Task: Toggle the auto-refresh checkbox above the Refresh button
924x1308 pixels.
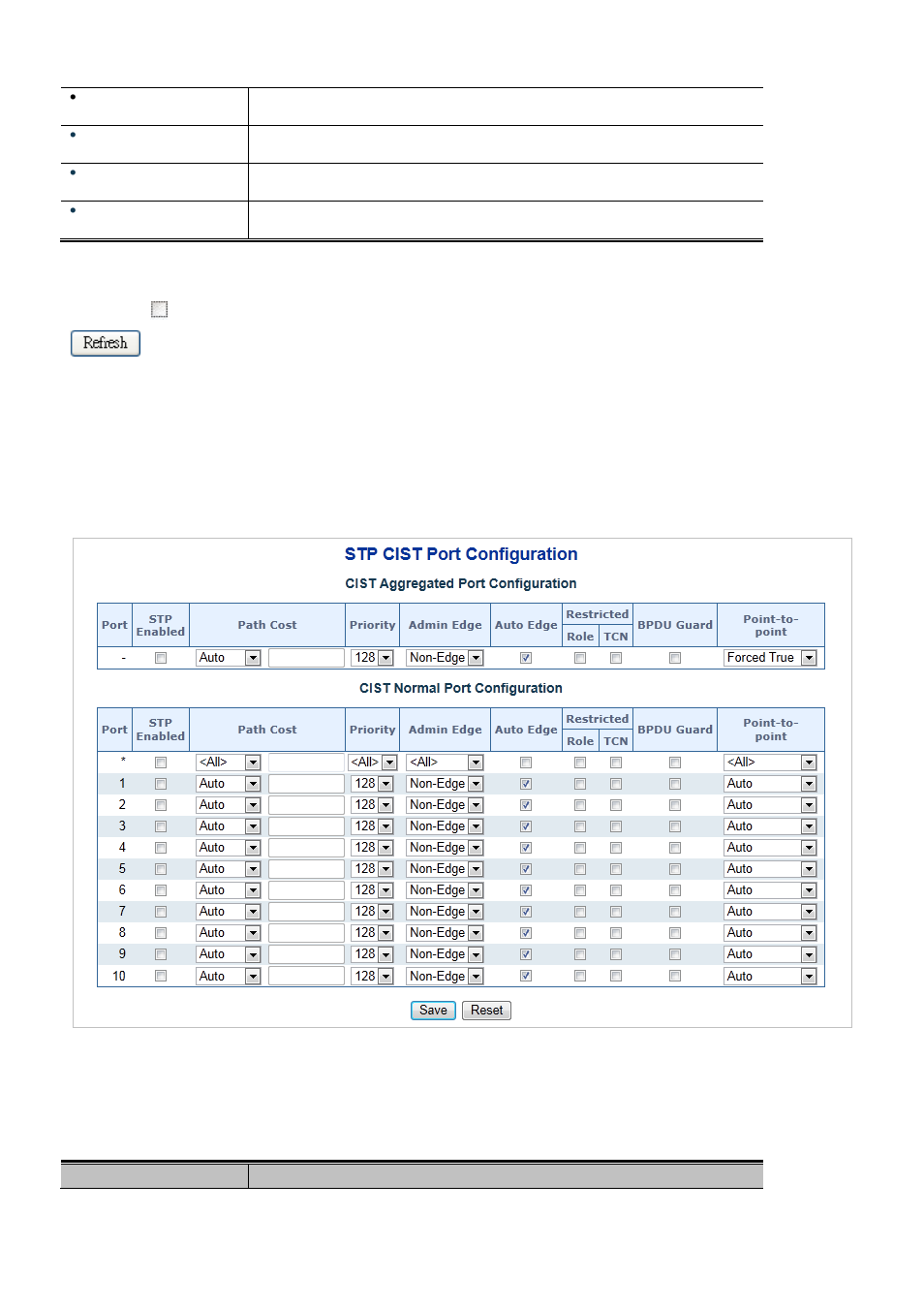Action: [x=160, y=309]
